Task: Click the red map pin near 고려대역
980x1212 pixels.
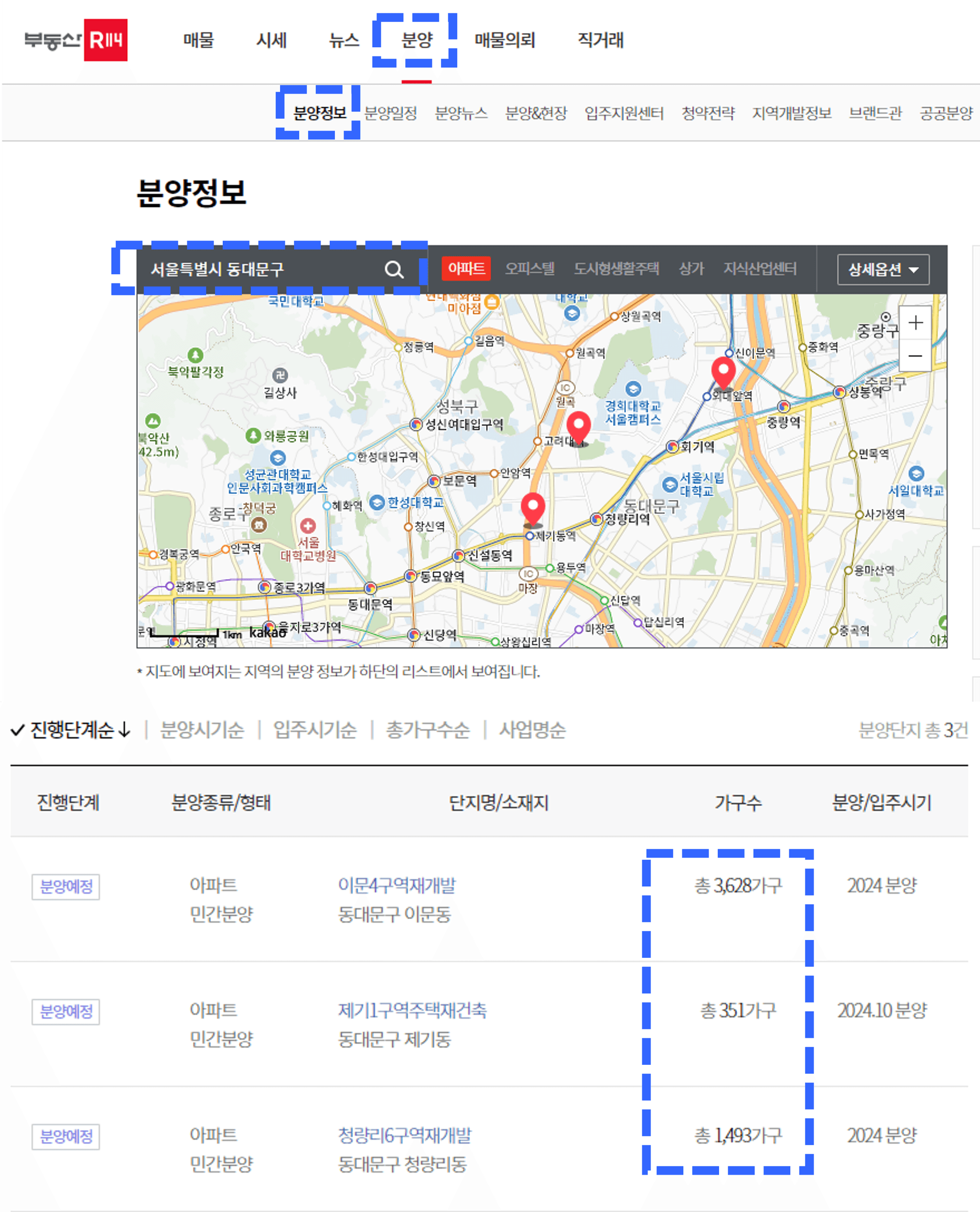Action: click(579, 427)
